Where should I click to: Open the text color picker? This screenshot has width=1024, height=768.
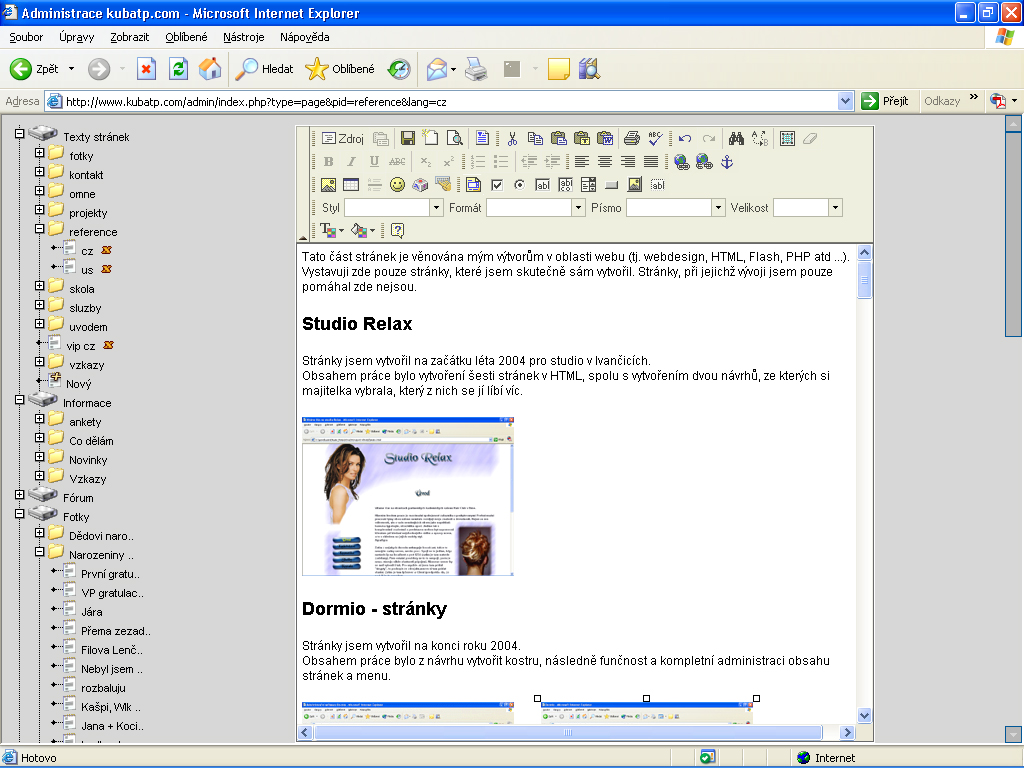tap(331, 231)
